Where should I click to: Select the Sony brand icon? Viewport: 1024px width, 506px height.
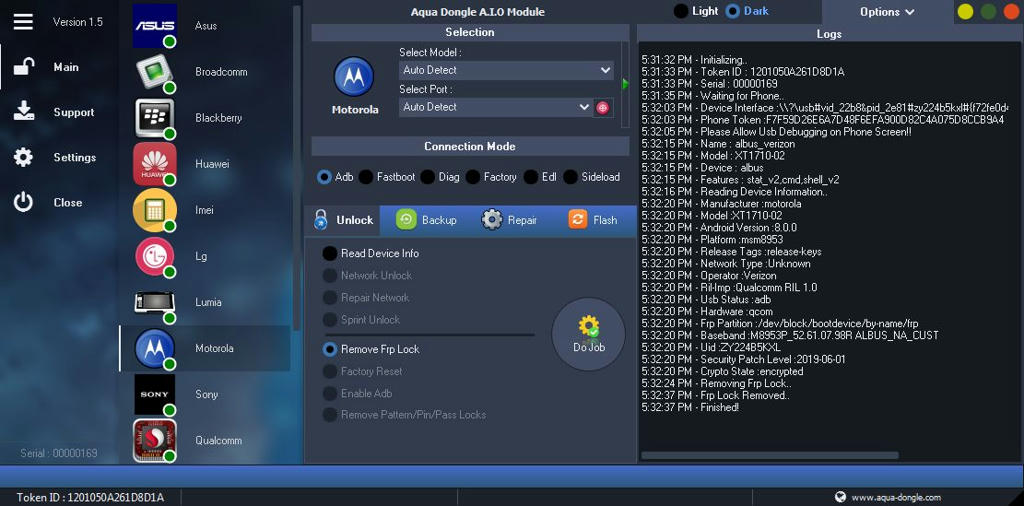click(x=155, y=394)
